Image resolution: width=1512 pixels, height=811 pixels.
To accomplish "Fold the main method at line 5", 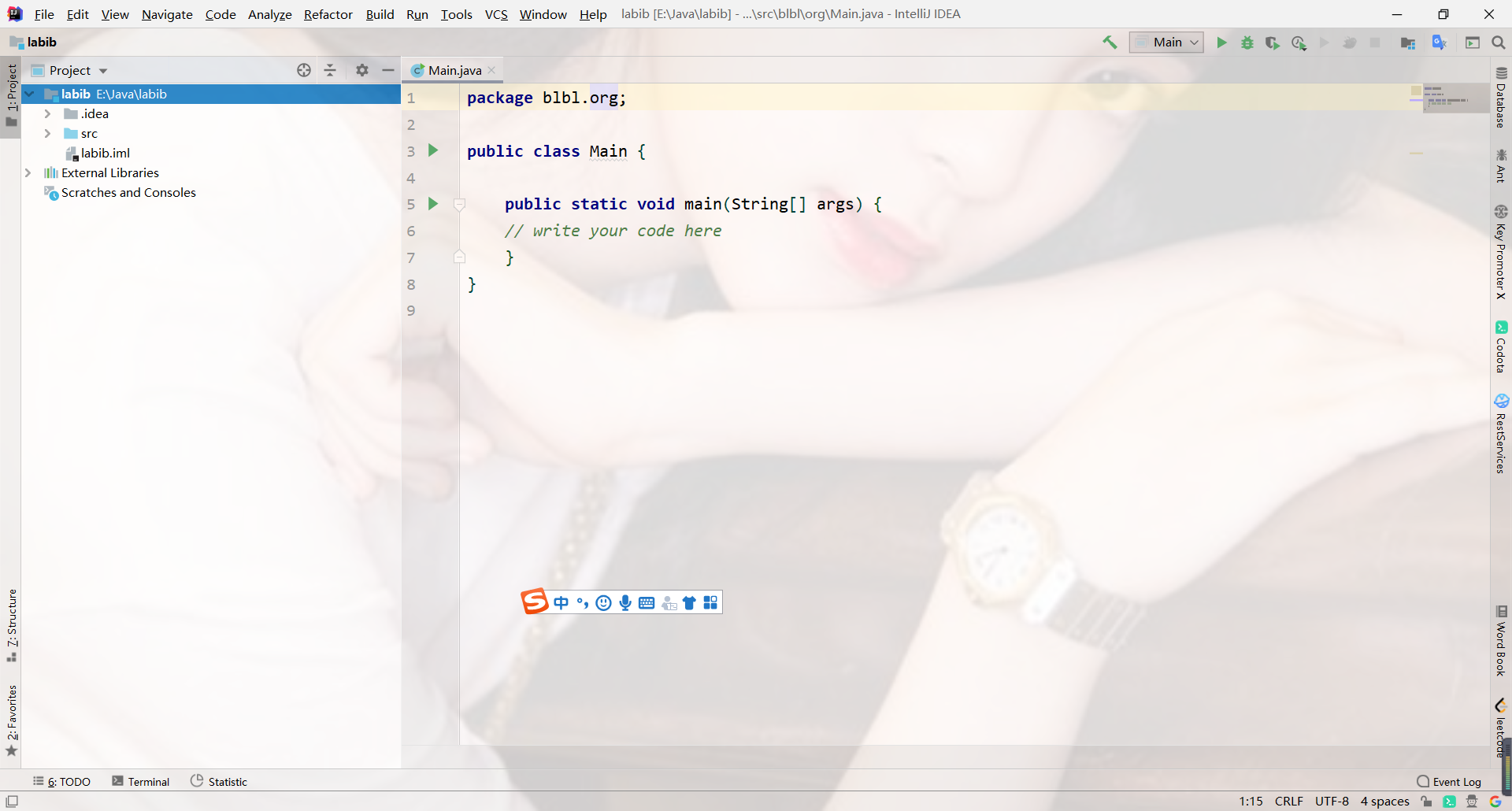I will 460,205.
